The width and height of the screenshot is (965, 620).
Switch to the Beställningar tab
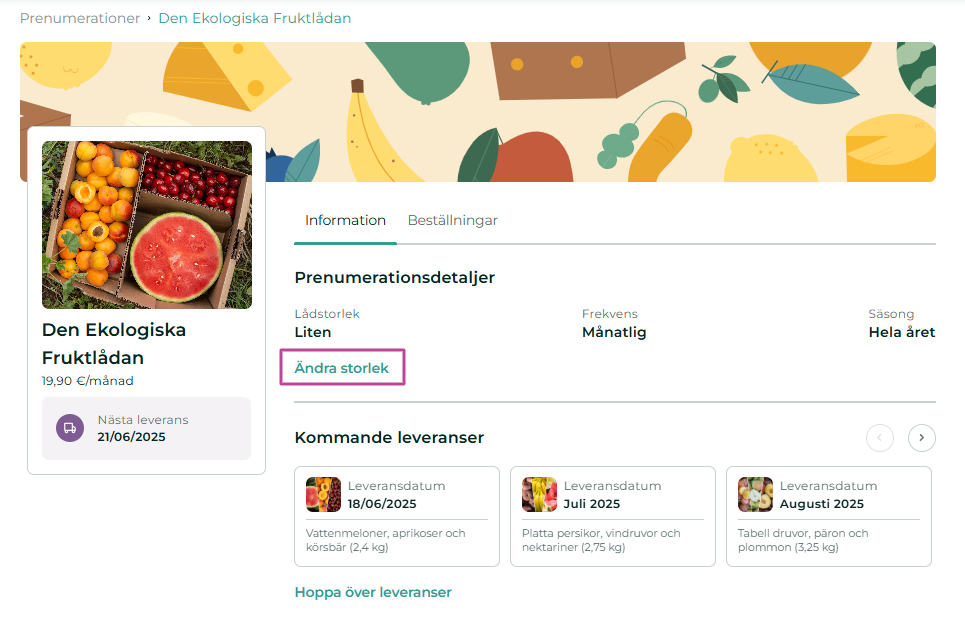452,220
